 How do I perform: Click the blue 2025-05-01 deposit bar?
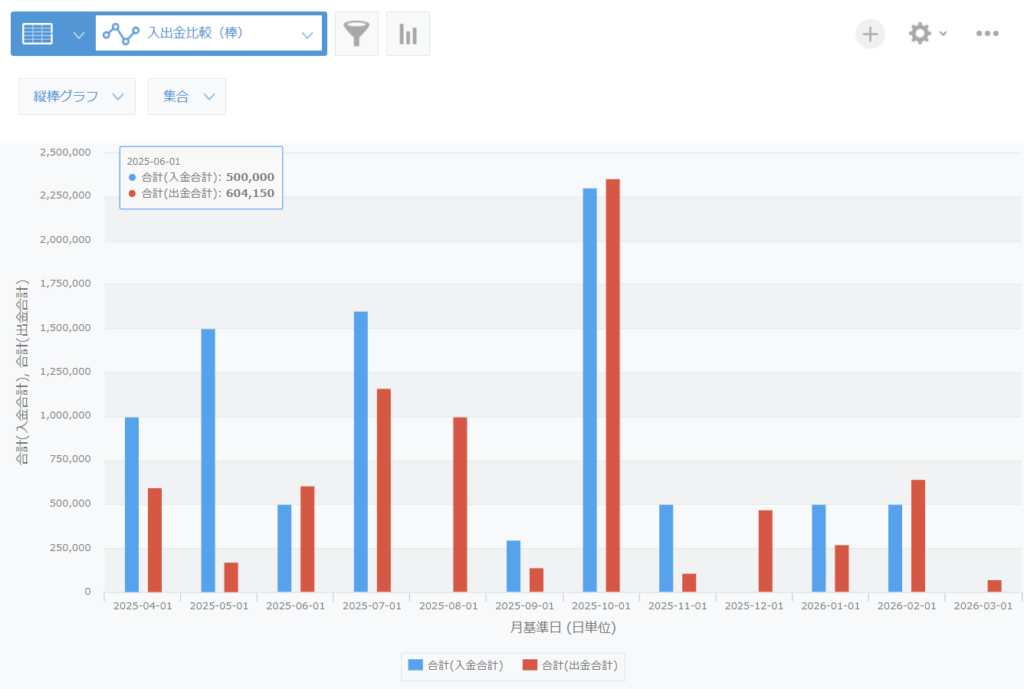(208, 460)
